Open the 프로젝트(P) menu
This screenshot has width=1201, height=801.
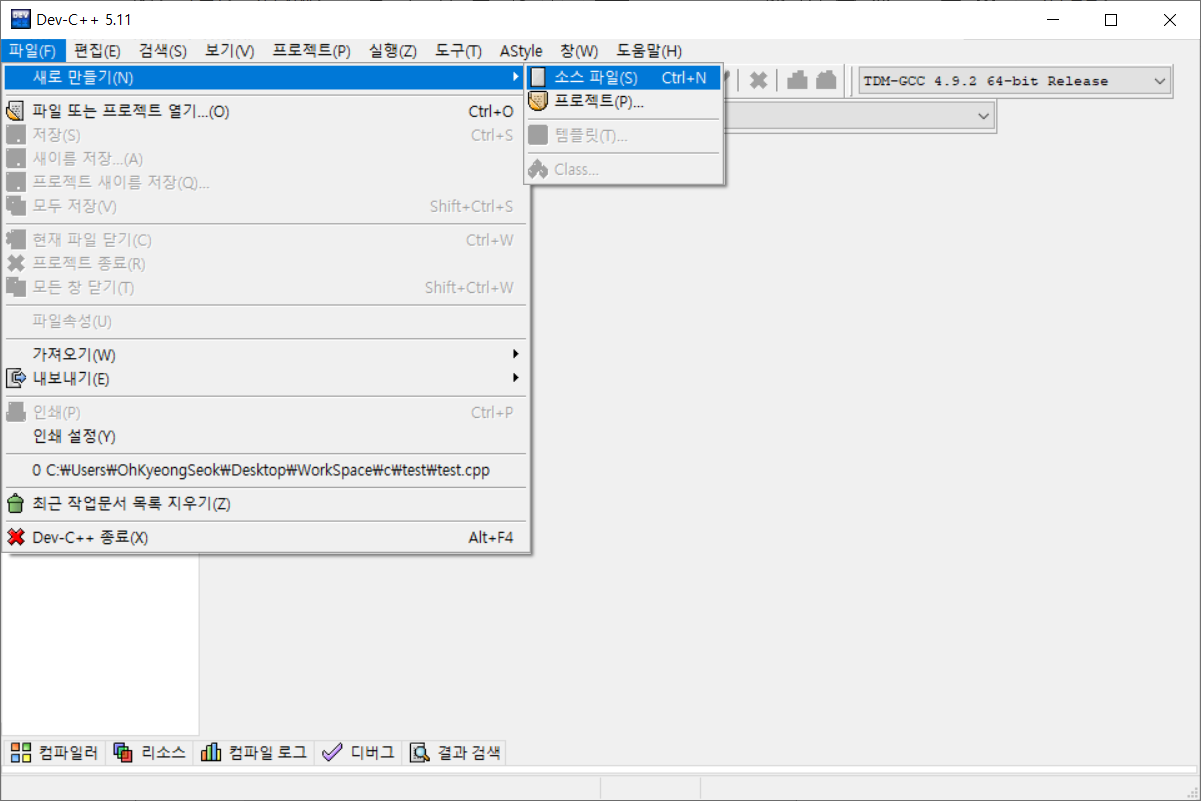pyautogui.click(x=311, y=51)
